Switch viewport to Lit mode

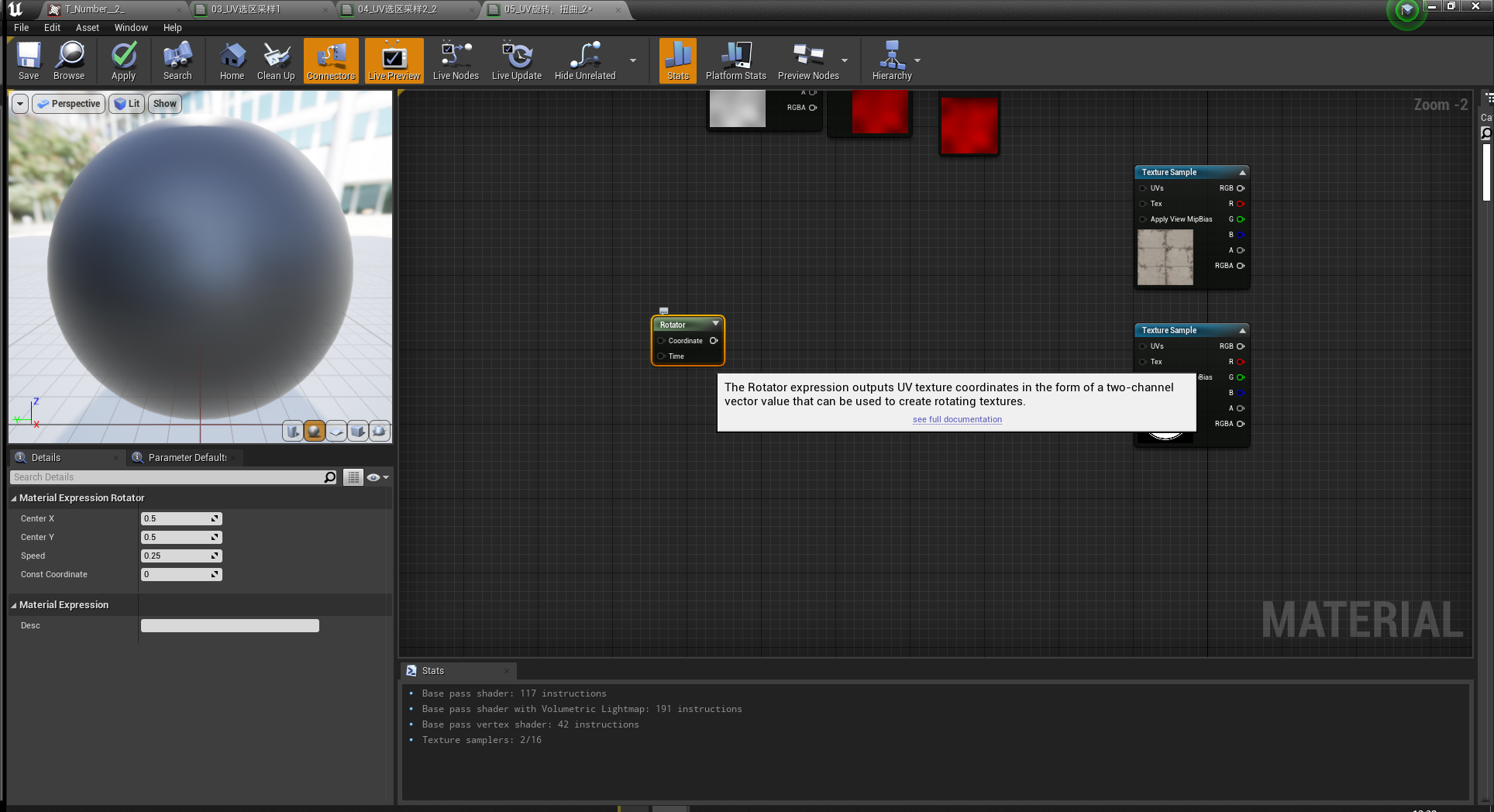[x=126, y=103]
